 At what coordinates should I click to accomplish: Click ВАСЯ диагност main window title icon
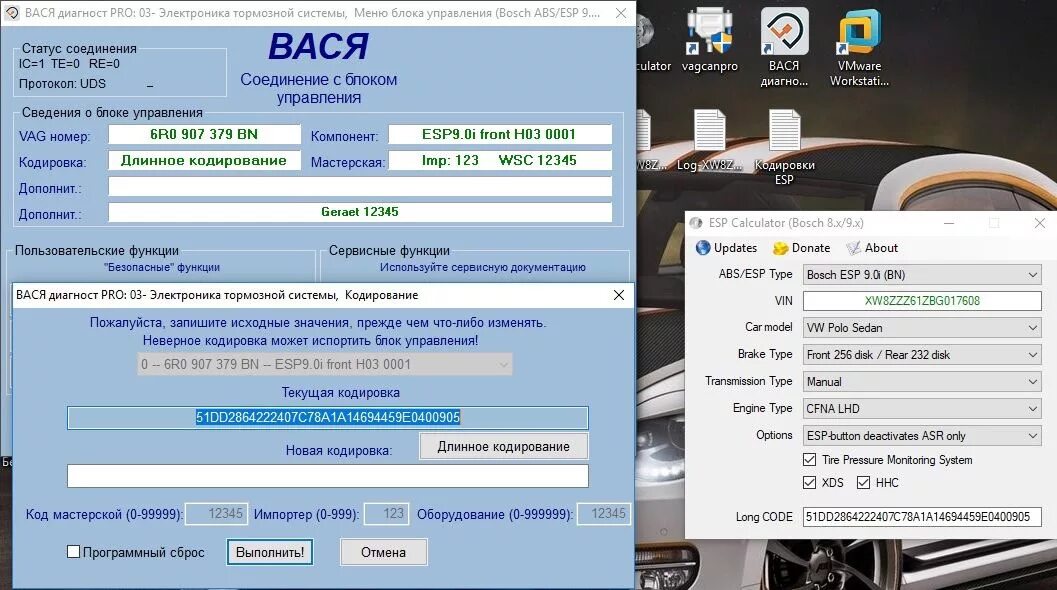(x=11, y=13)
